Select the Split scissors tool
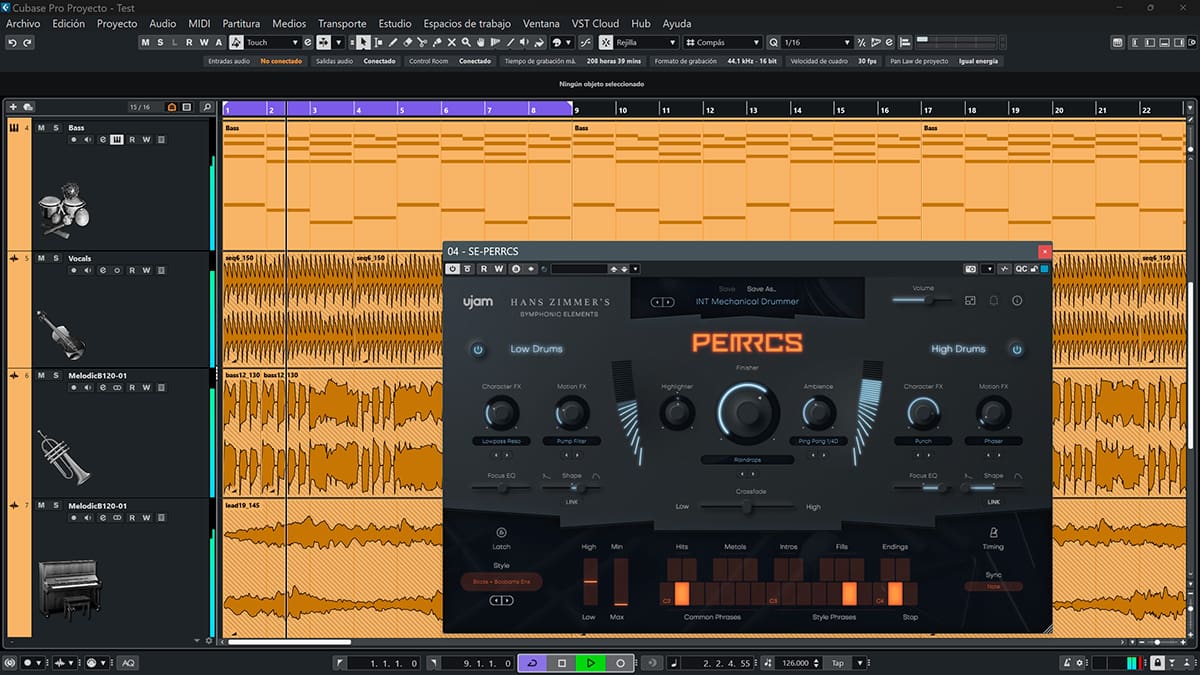The height and width of the screenshot is (675, 1200). pos(423,43)
